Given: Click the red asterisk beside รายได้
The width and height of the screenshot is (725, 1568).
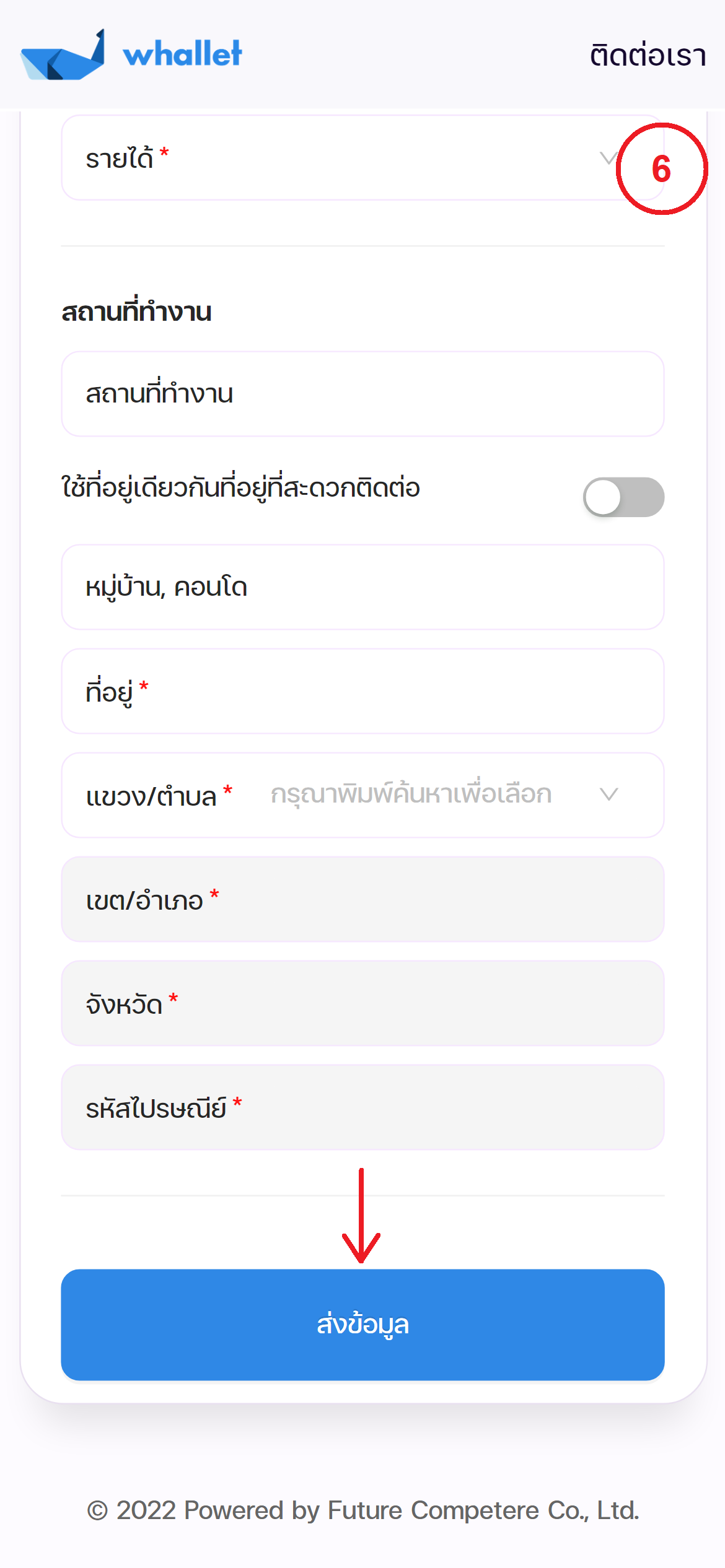Looking at the screenshot, I should (164, 152).
